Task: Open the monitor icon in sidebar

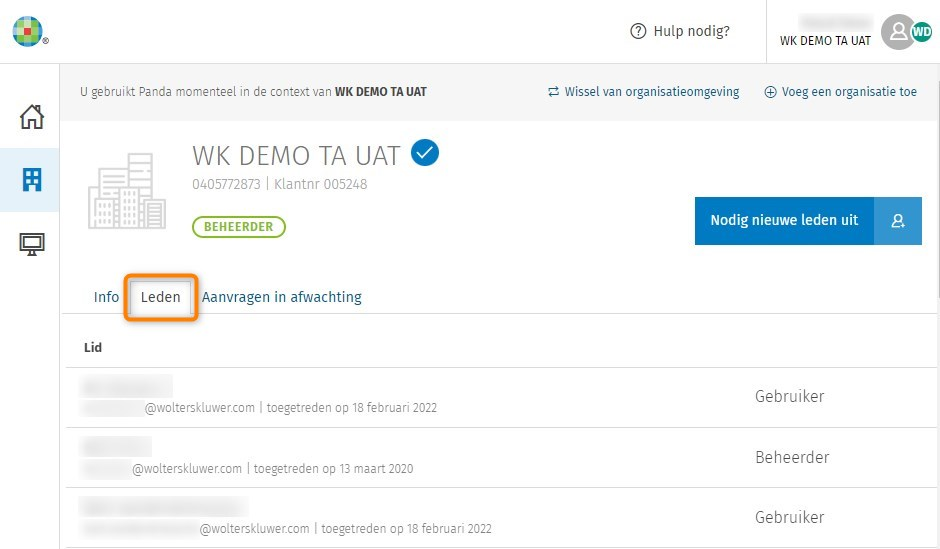Action: coord(32,243)
